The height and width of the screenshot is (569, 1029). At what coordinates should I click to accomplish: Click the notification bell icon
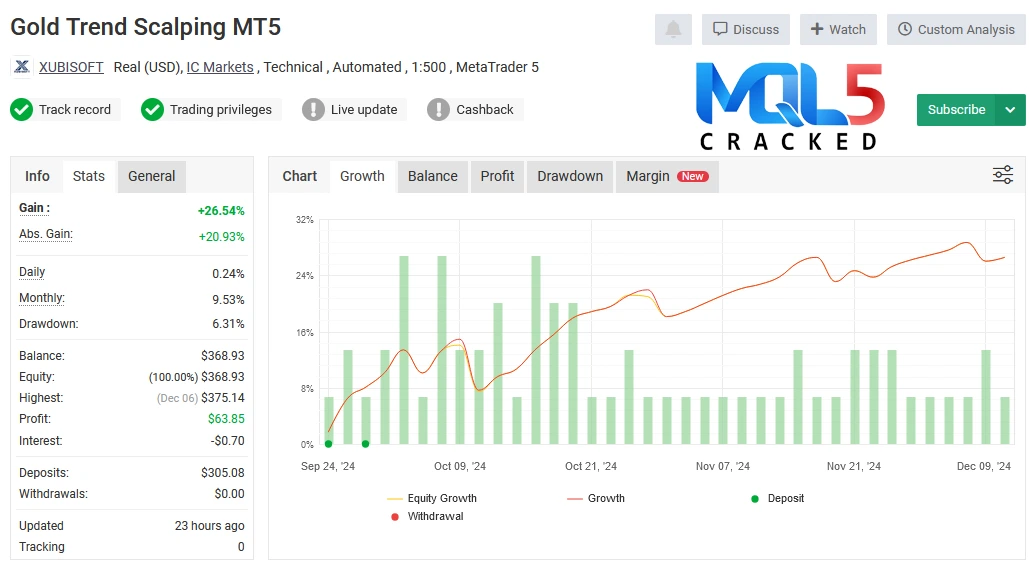click(673, 30)
